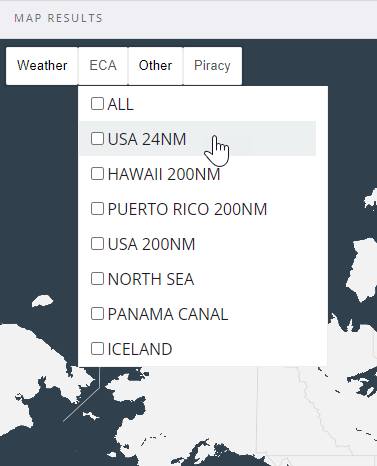Collapse the ECA dropdown menu
Viewport: 377px width, 466px height.
pyautogui.click(x=103, y=66)
